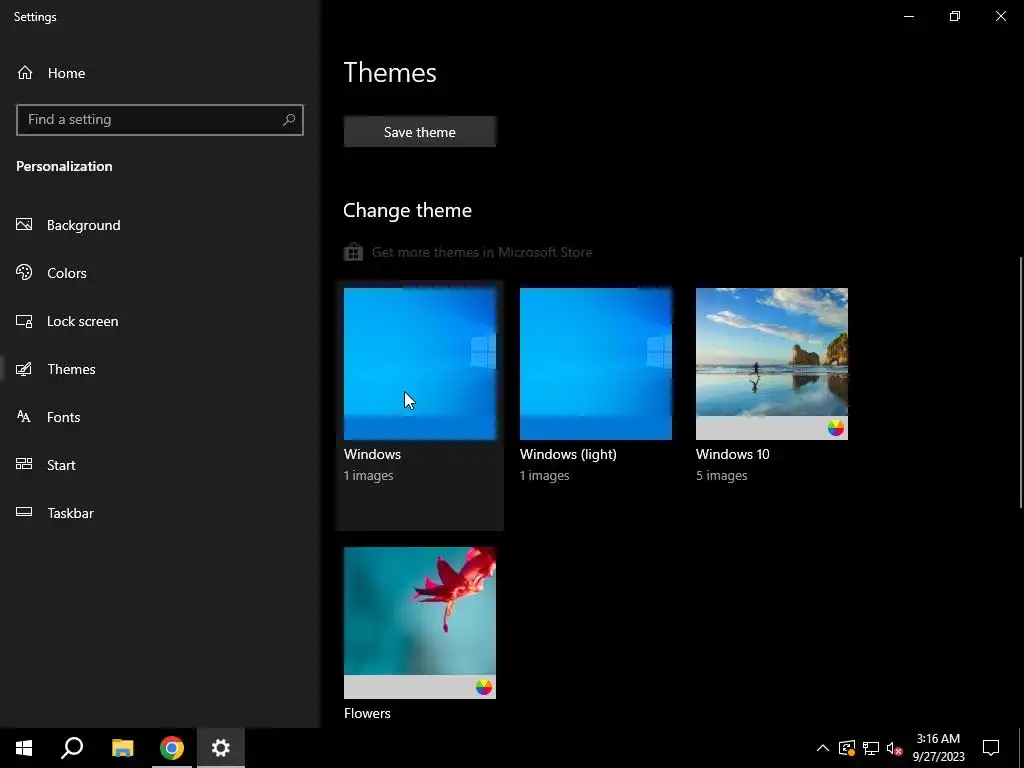Show hidden system tray icons
The height and width of the screenshot is (768, 1024).
(x=823, y=748)
